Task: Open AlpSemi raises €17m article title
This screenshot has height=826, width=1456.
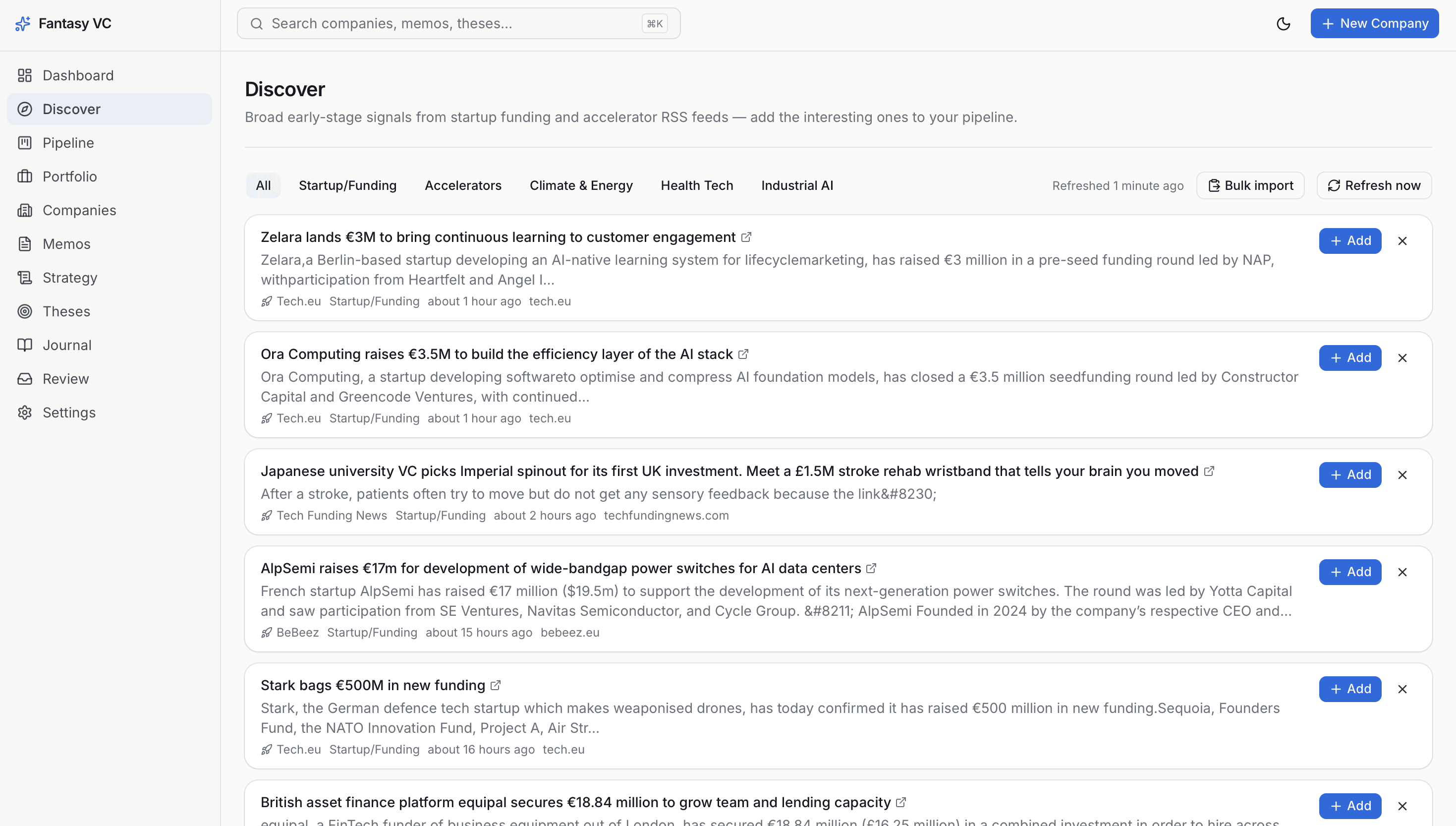Action: pos(560,569)
